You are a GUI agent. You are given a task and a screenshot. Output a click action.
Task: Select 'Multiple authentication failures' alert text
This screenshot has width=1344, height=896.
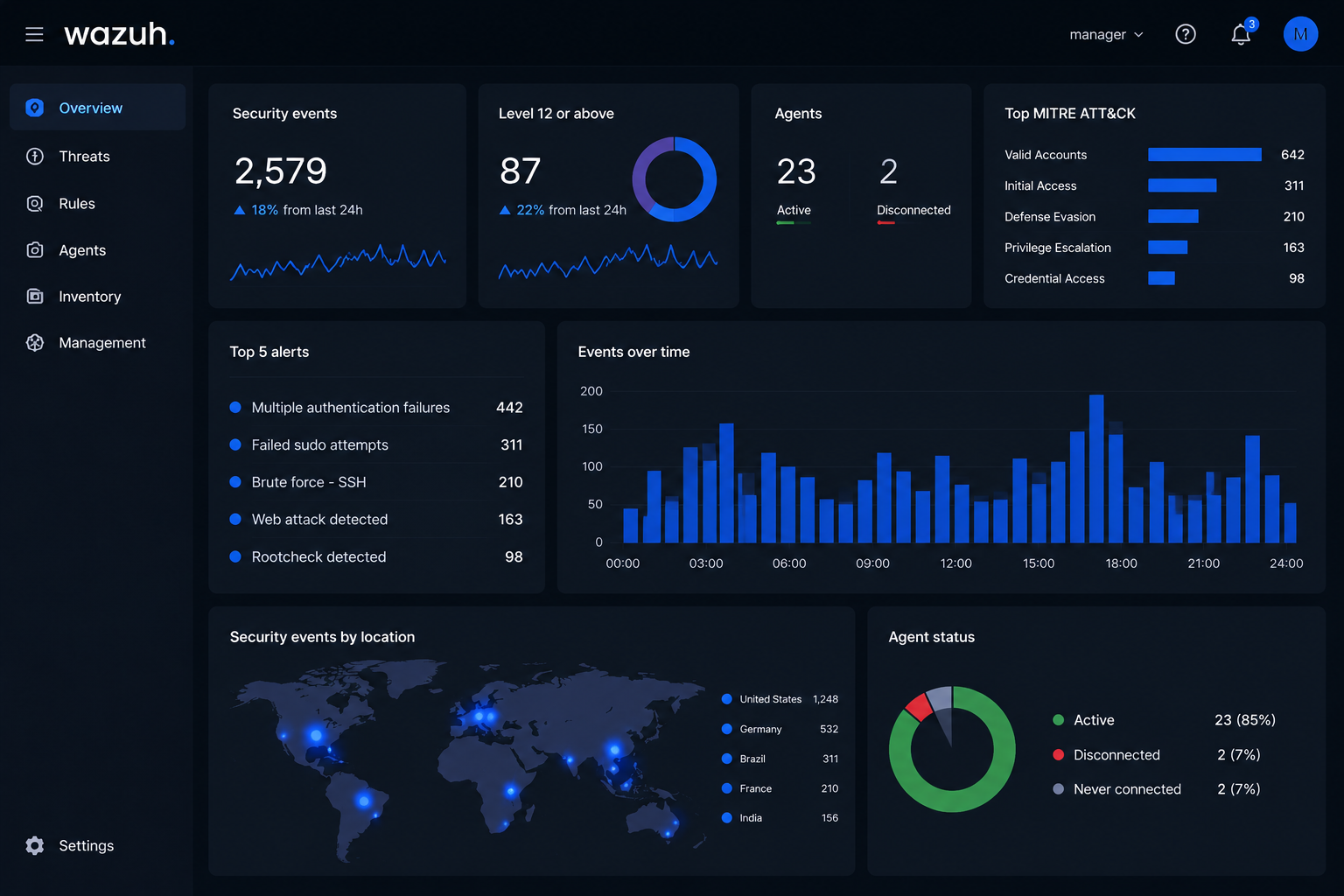tap(351, 408)
